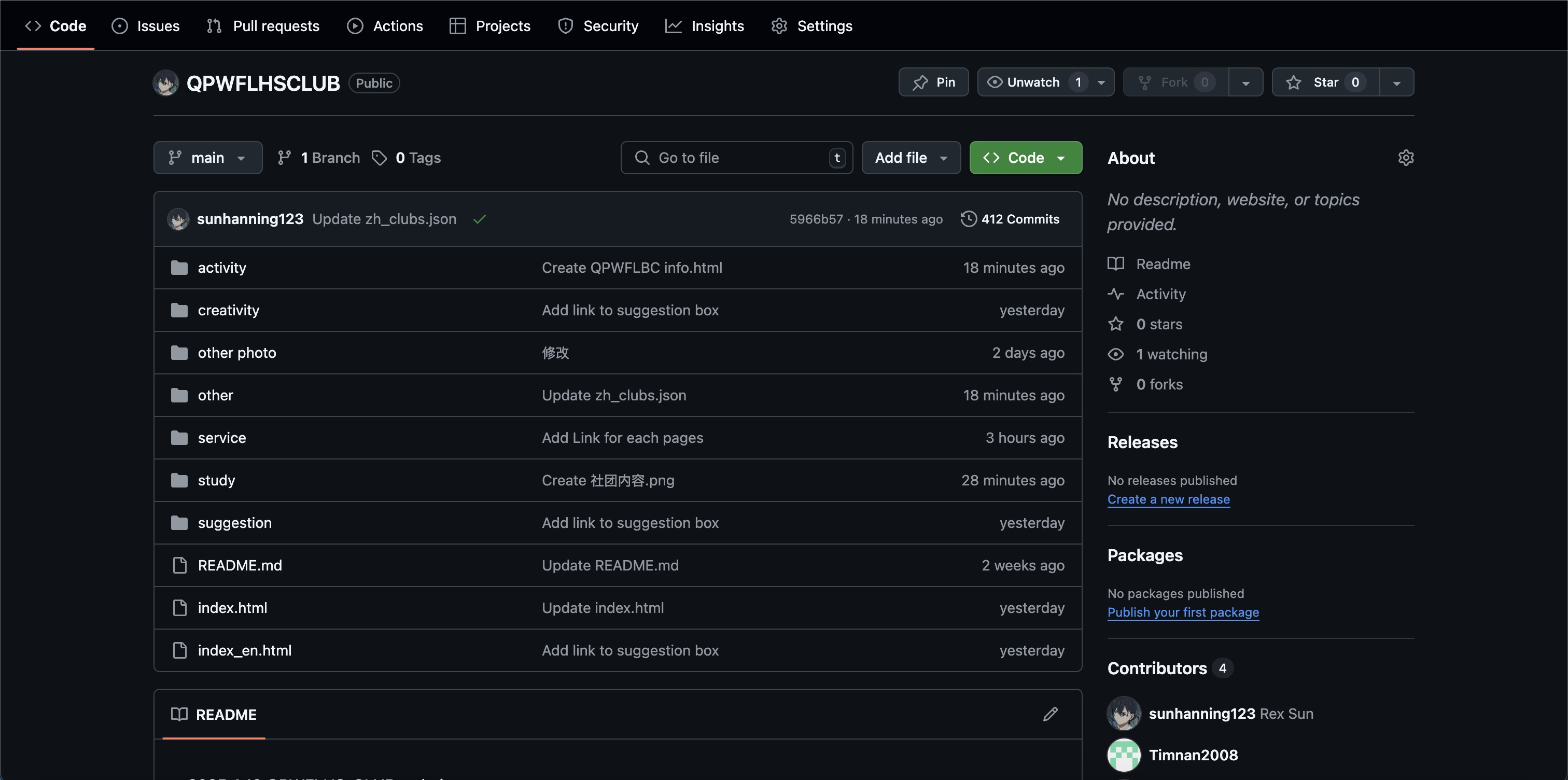Switch to the Actions tab
The width and height of the screenshot is (1568, 780).
[x=385, y=25]
